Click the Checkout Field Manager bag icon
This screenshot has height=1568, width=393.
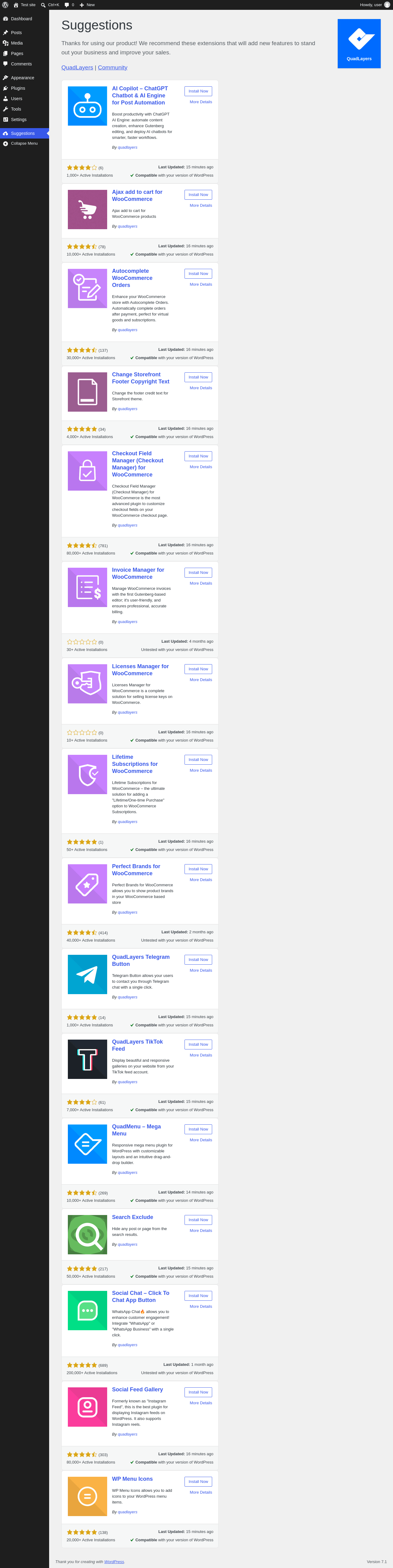[x=87, y=471]
